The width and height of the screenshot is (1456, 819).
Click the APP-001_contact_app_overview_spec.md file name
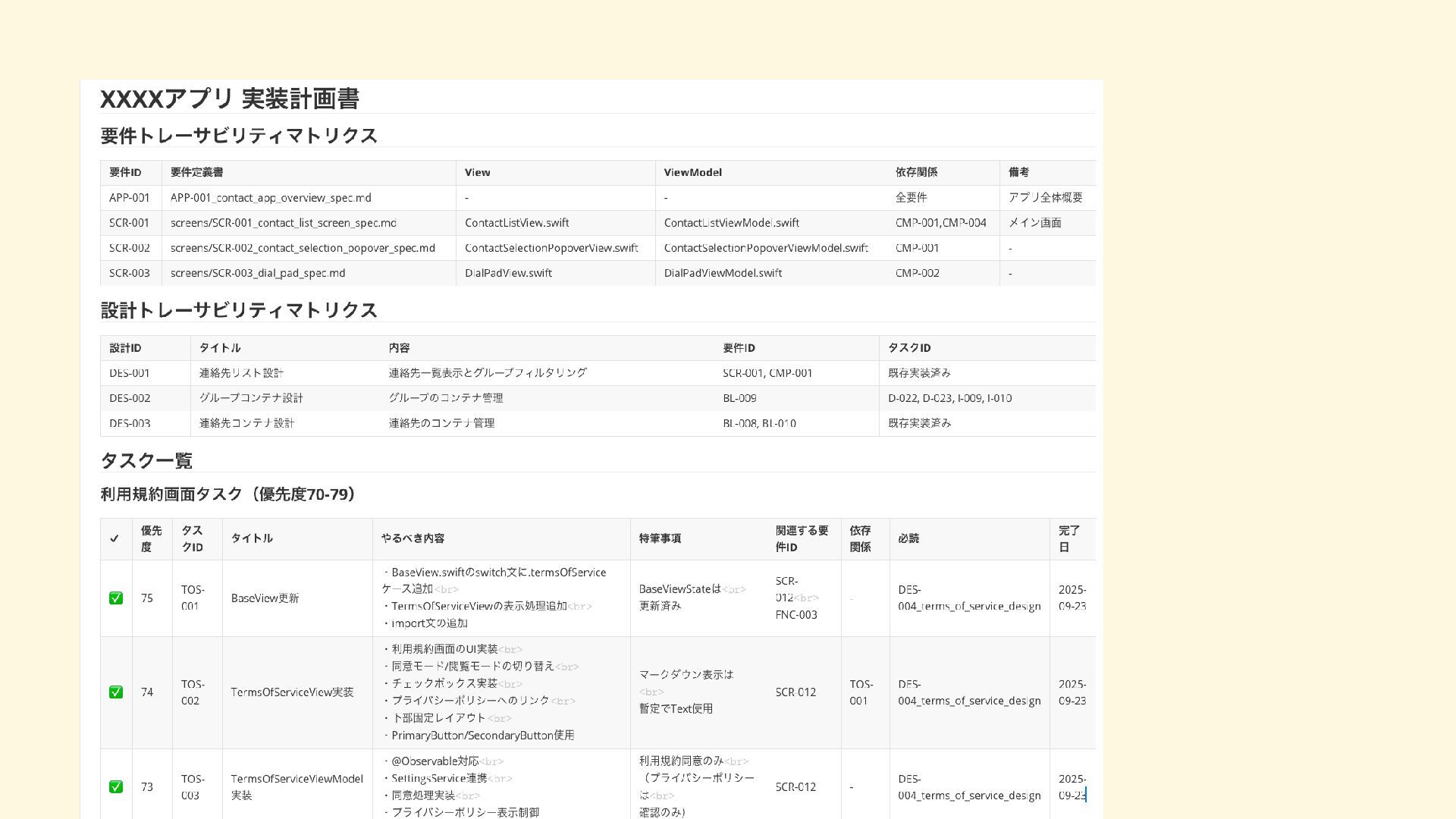pyautogui.click(x=271, y=198)
